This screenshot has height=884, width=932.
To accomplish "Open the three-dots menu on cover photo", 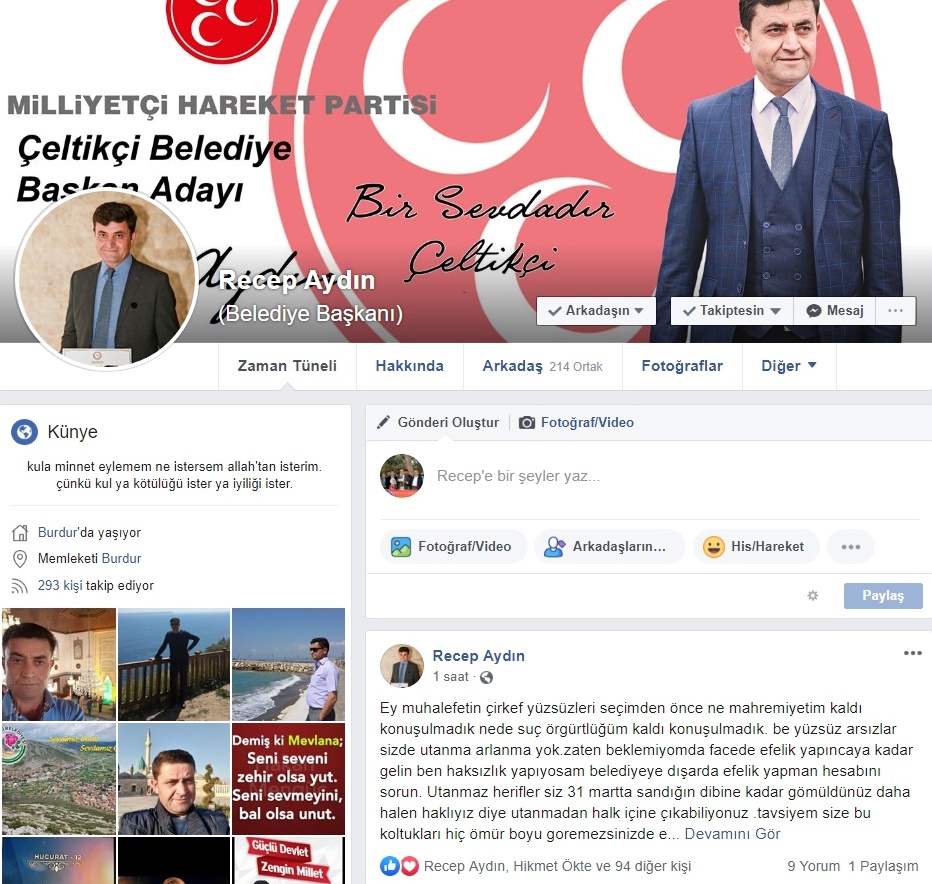I will pyautogui.click(x=895, y=311).
